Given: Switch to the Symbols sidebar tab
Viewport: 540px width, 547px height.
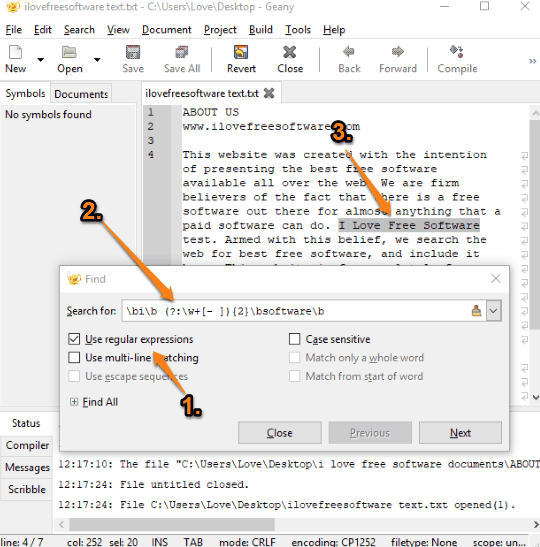Looking at the screenshot, I should click(25, 93).
